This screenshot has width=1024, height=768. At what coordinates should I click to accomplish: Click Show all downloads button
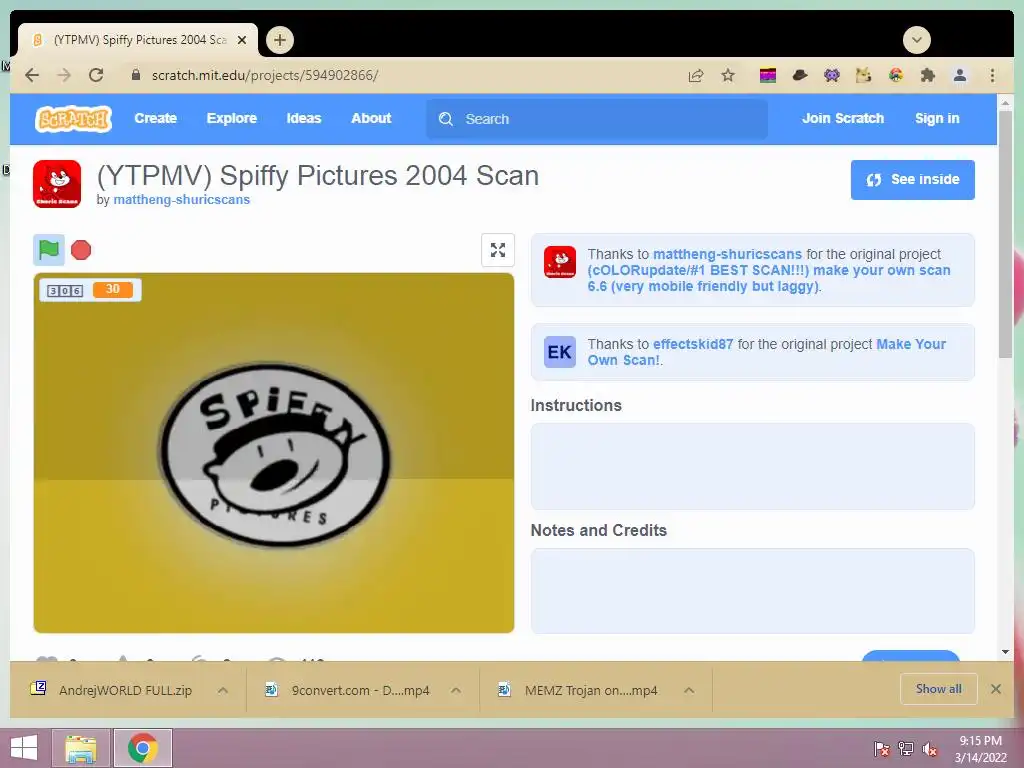[x=938, y=689]
